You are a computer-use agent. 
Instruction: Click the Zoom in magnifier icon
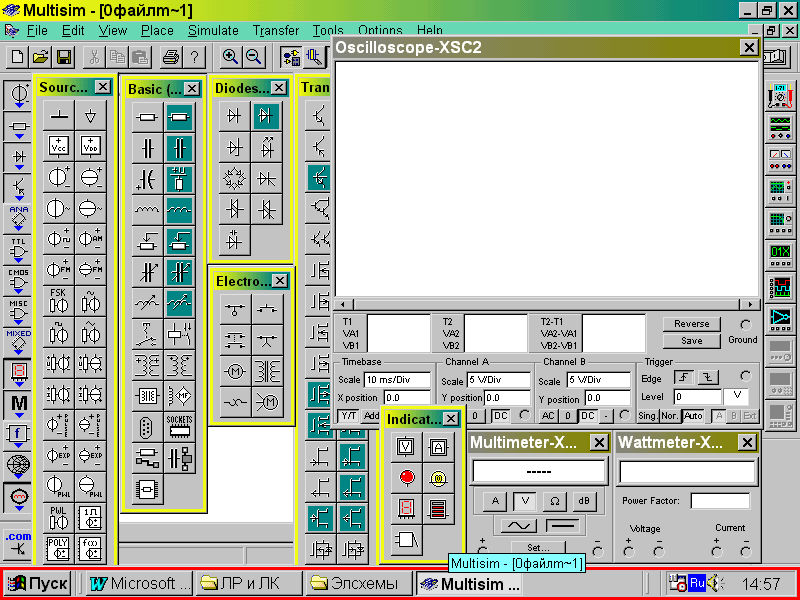[x=230, y=57]
